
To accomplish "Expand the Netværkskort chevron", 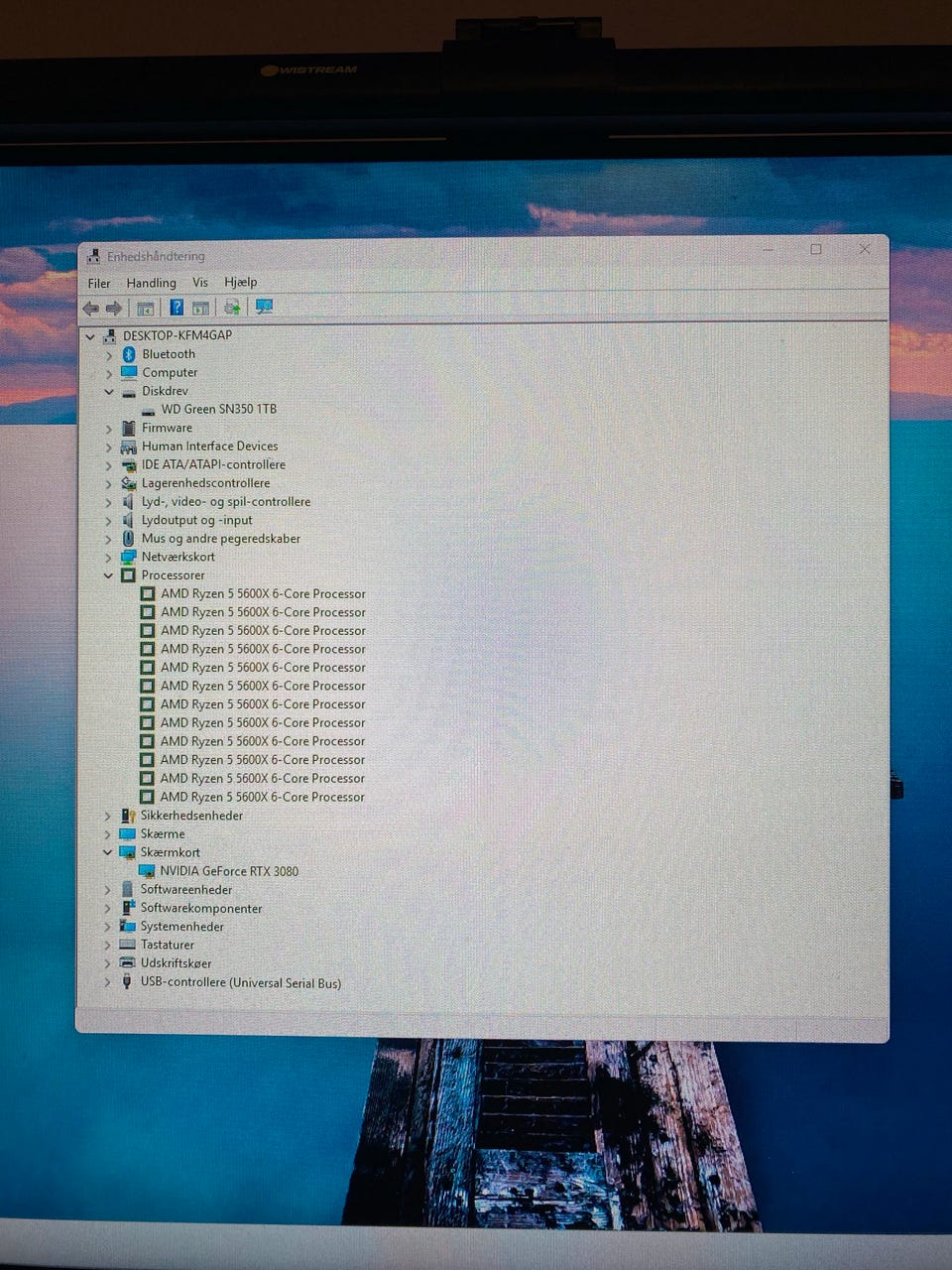I will pos(108,558).
